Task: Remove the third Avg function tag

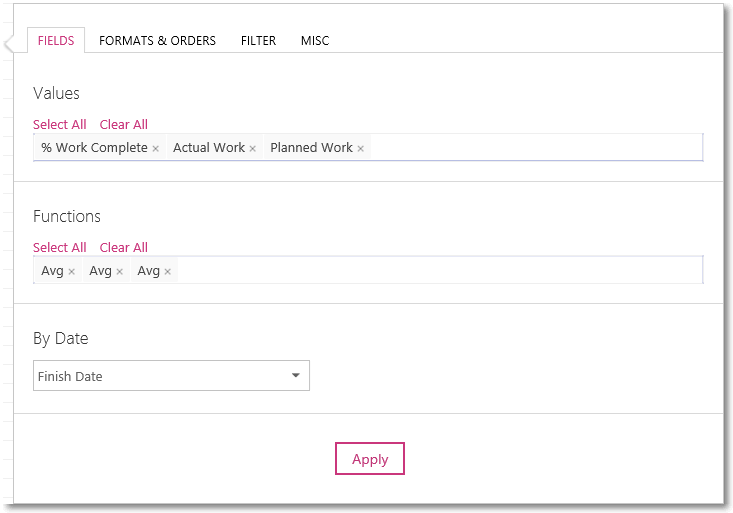Action: pyautogui.click(x=168, y=272)
